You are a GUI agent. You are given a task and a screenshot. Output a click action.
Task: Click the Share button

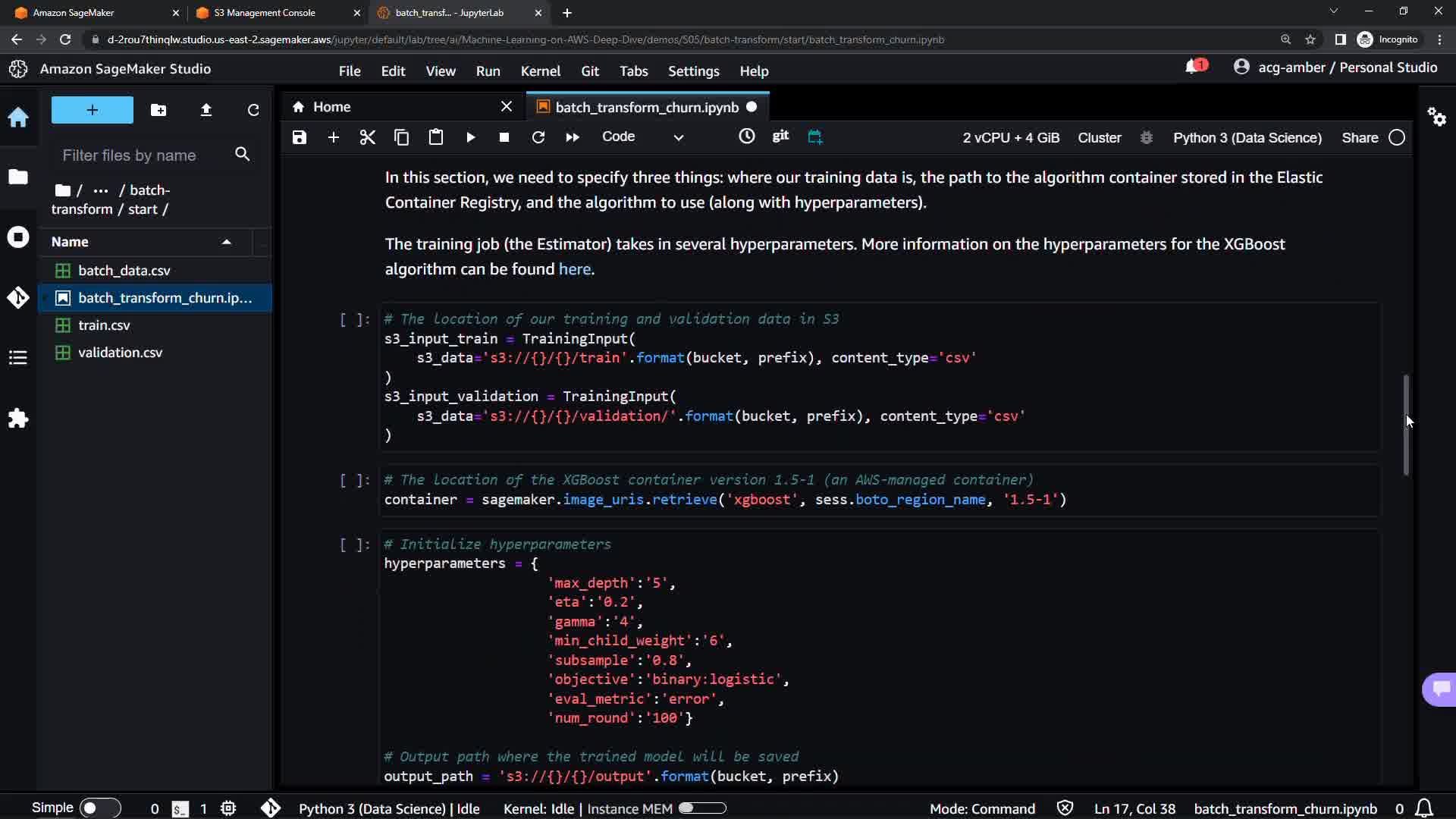click(x=1359, y=138)
